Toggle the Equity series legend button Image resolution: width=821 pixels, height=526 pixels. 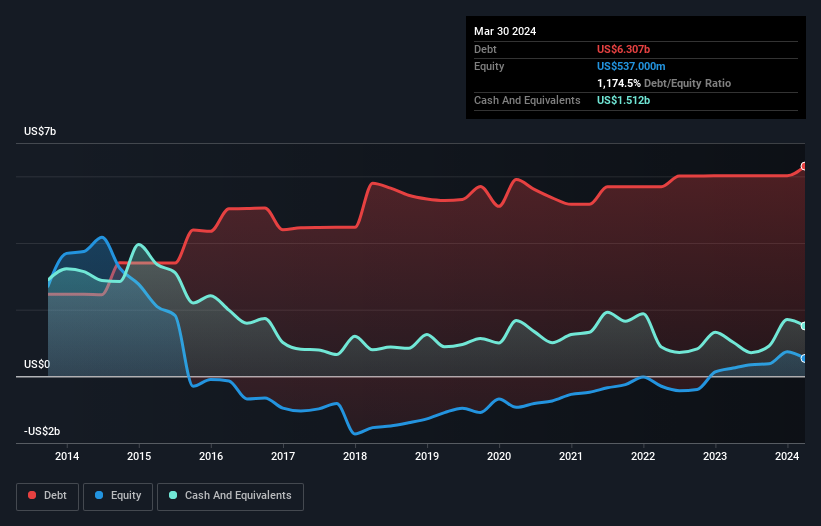tap(118, 496)
